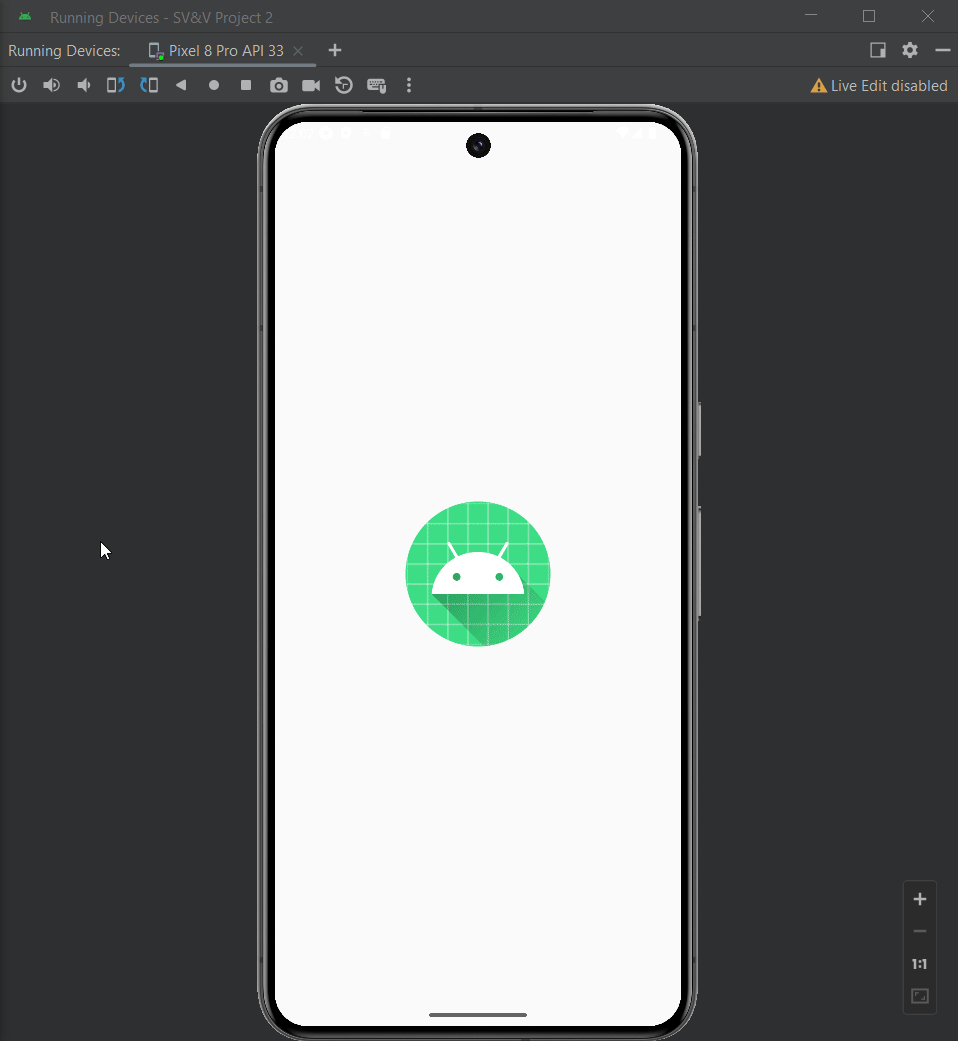Set emulator zoom to 1:1 actual size
The width and height of the screenshot is (958, 1041).
coord(919,964)
